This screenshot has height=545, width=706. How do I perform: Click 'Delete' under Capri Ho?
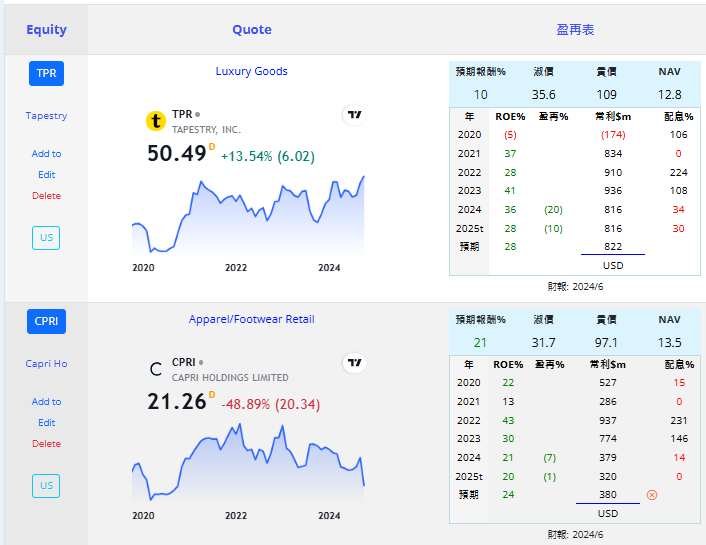click(x=46, y=444)
